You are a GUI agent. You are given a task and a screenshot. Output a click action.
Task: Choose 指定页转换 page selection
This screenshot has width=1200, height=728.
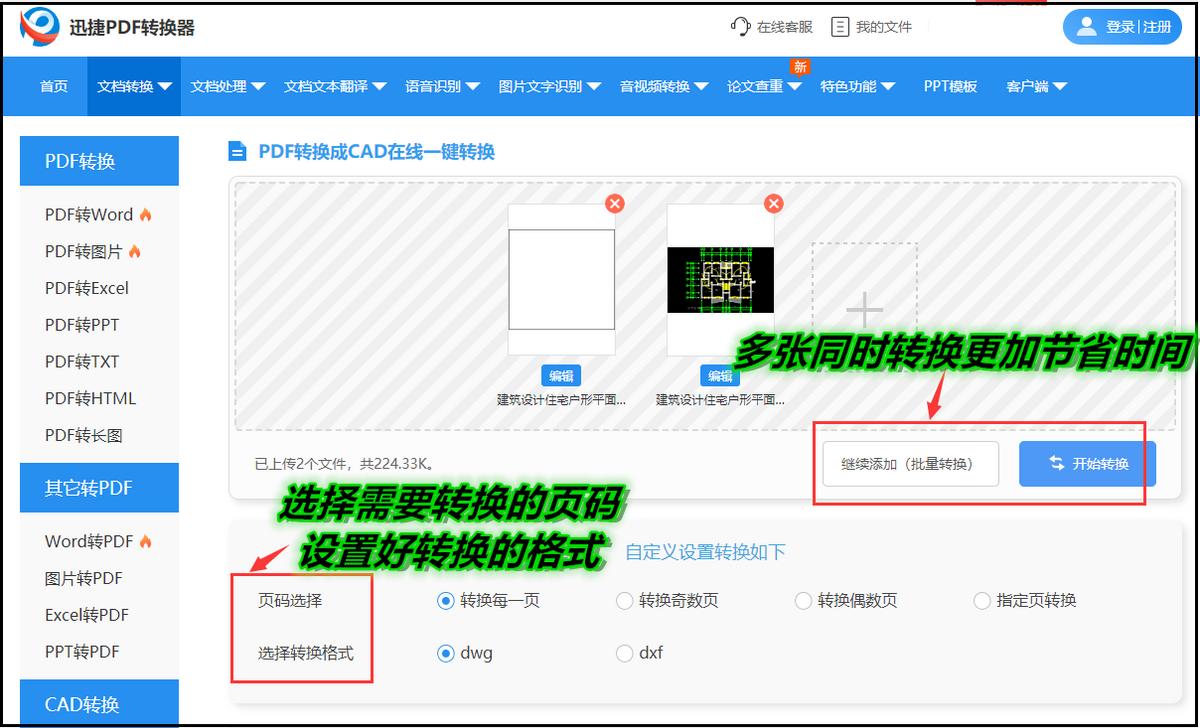(981, 601)
